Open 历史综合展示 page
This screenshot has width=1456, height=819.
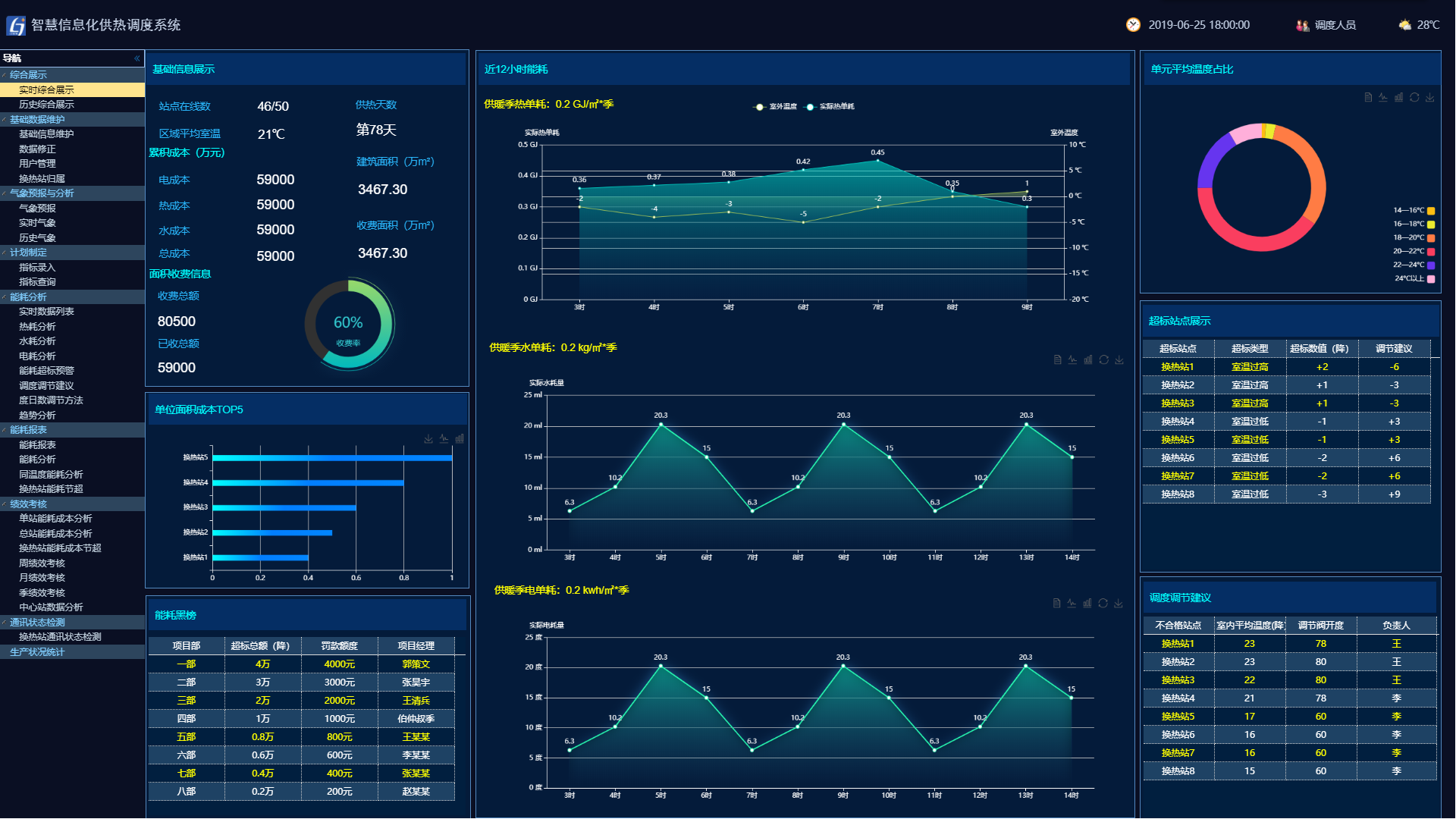pyautogui.click(x=72, y=105)
